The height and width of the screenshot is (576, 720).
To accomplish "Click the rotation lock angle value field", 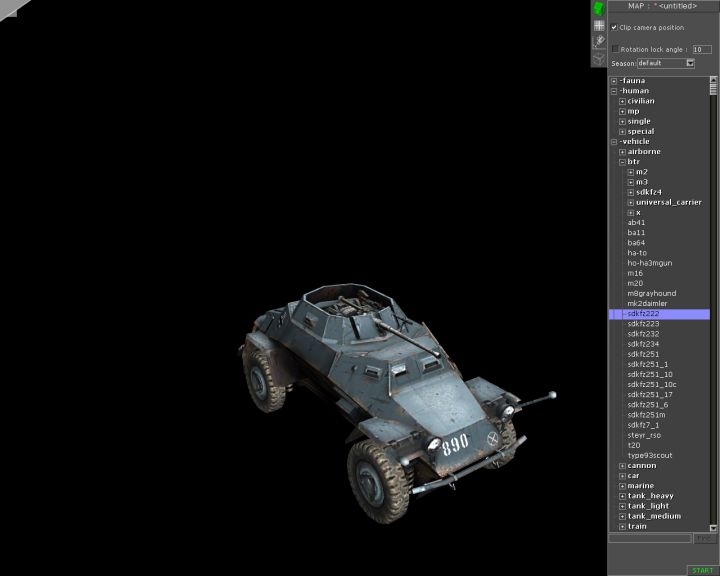I will pyautogui.click(x=702, y=49).
